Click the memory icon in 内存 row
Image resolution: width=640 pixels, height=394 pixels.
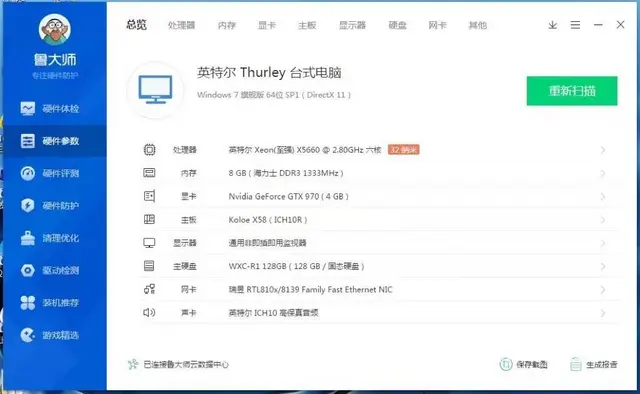tap(149, 173)
